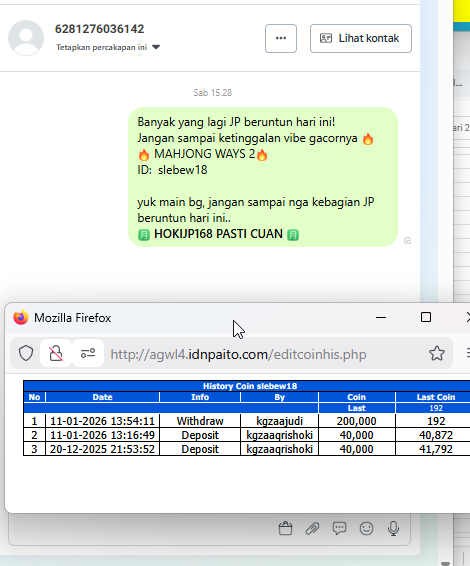Image resolution: width=470 pixels, height=566 pixels.
Task: Click the 200,000 coin value
Action: coord(357,421)
